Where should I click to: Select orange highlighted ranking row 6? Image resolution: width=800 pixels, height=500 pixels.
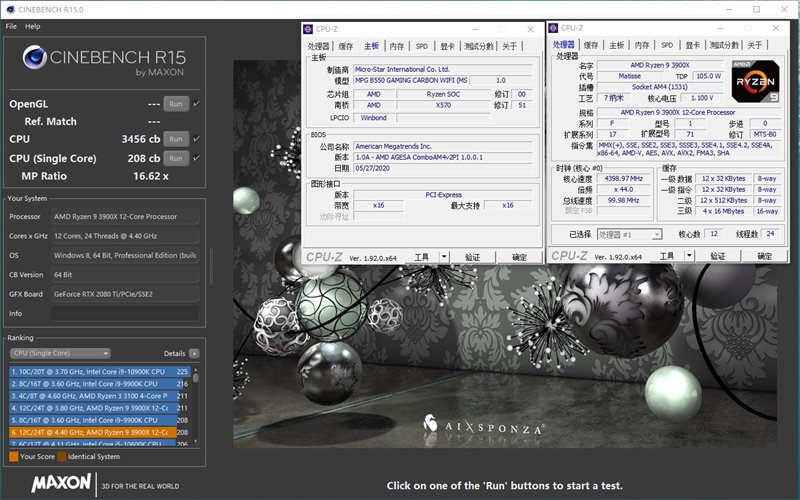pyautogui.click(x=99, y=432)
